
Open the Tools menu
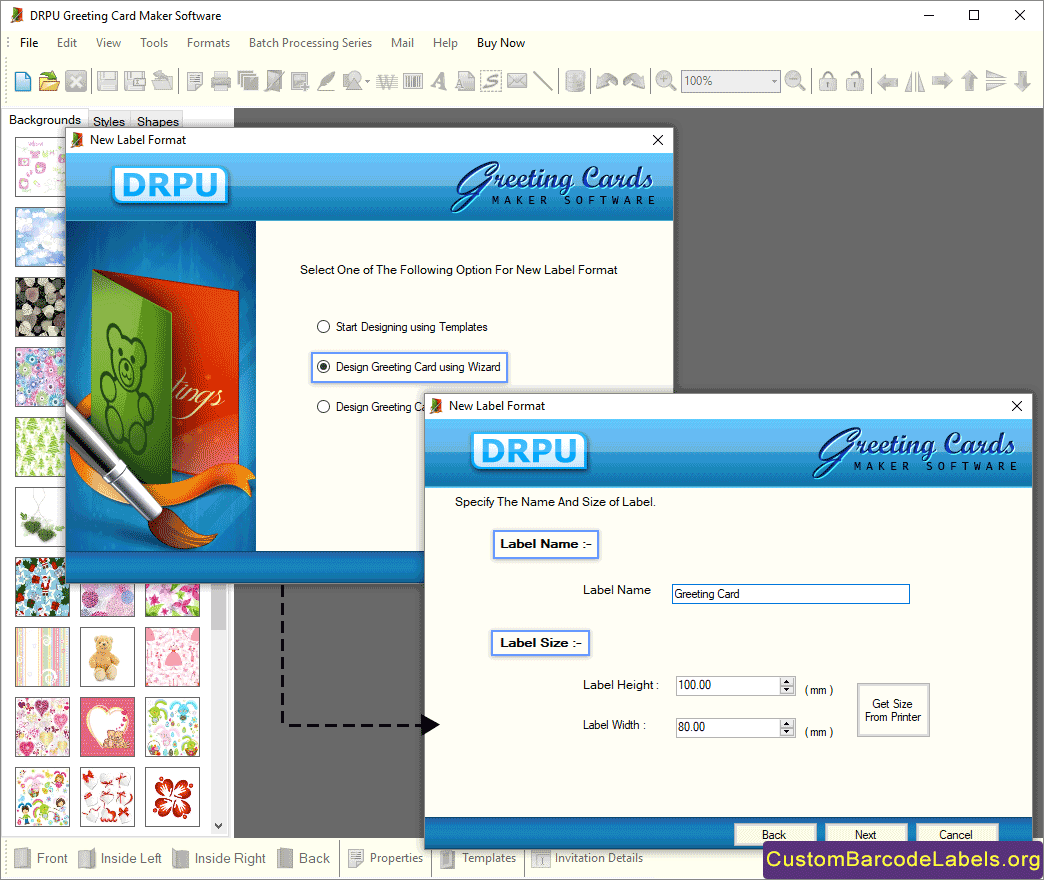tap(154, 43)
